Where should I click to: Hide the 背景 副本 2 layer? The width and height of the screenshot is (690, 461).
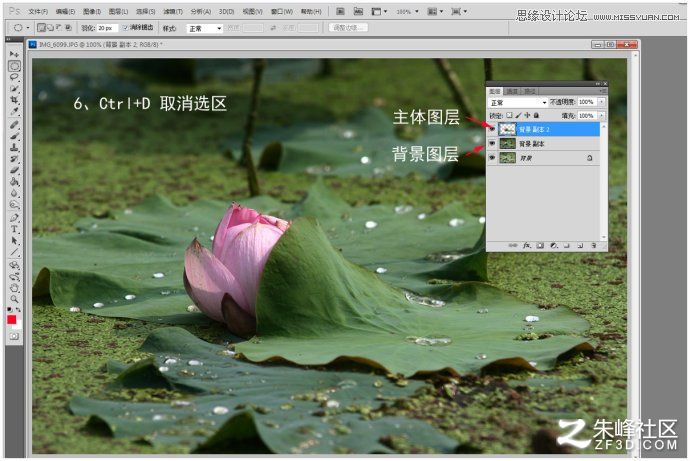pyautogui.click(x=492, y=129)
